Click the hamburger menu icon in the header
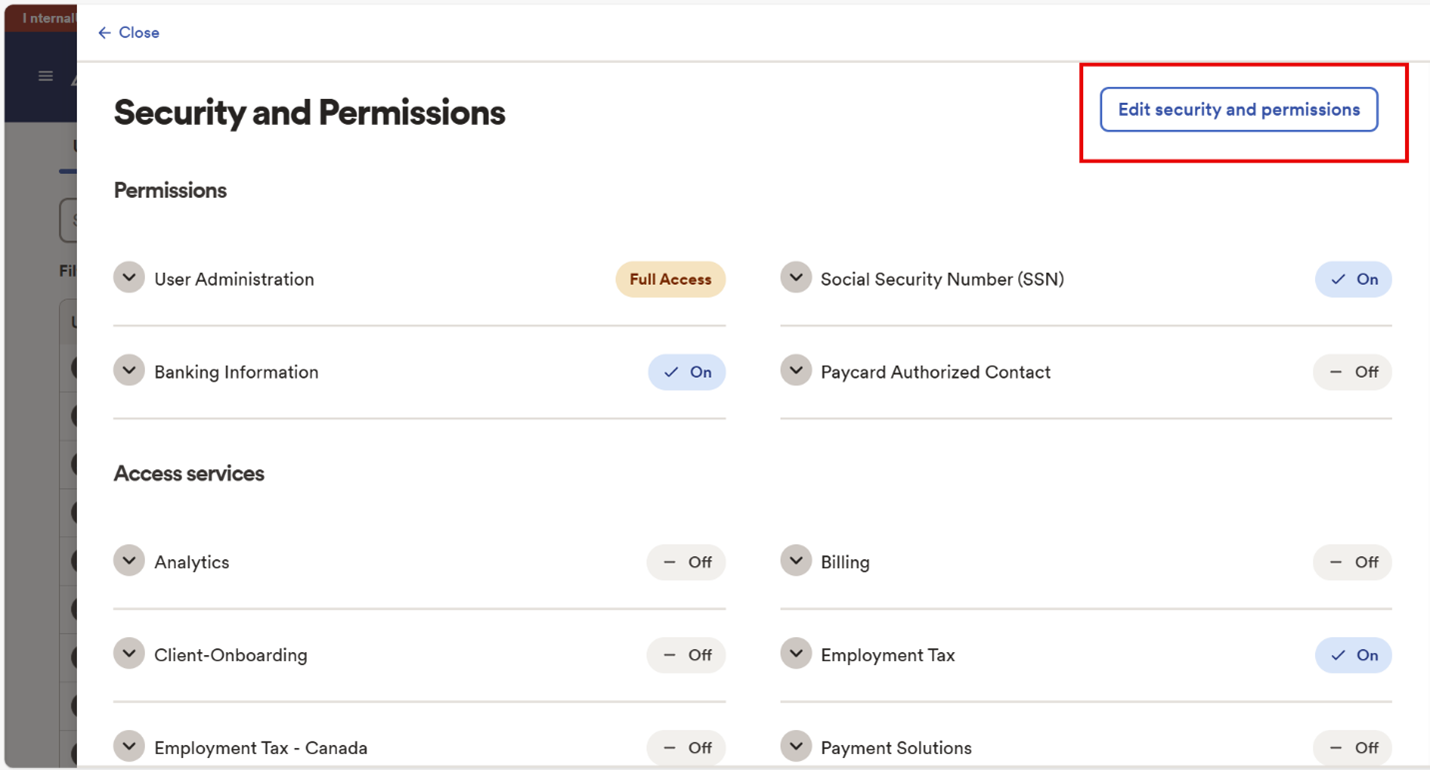 coord(45,76)
